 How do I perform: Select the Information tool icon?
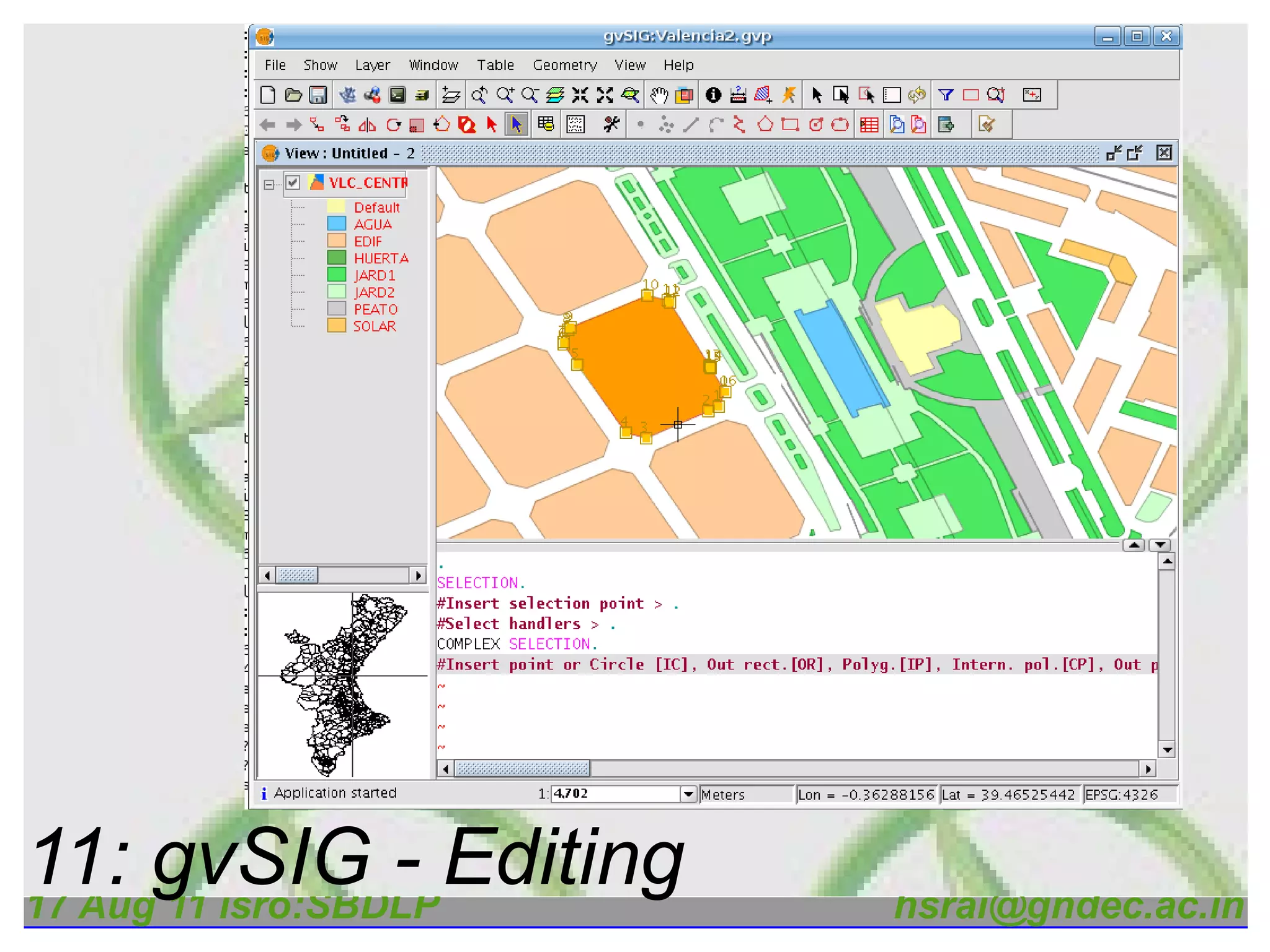[713, 95]
